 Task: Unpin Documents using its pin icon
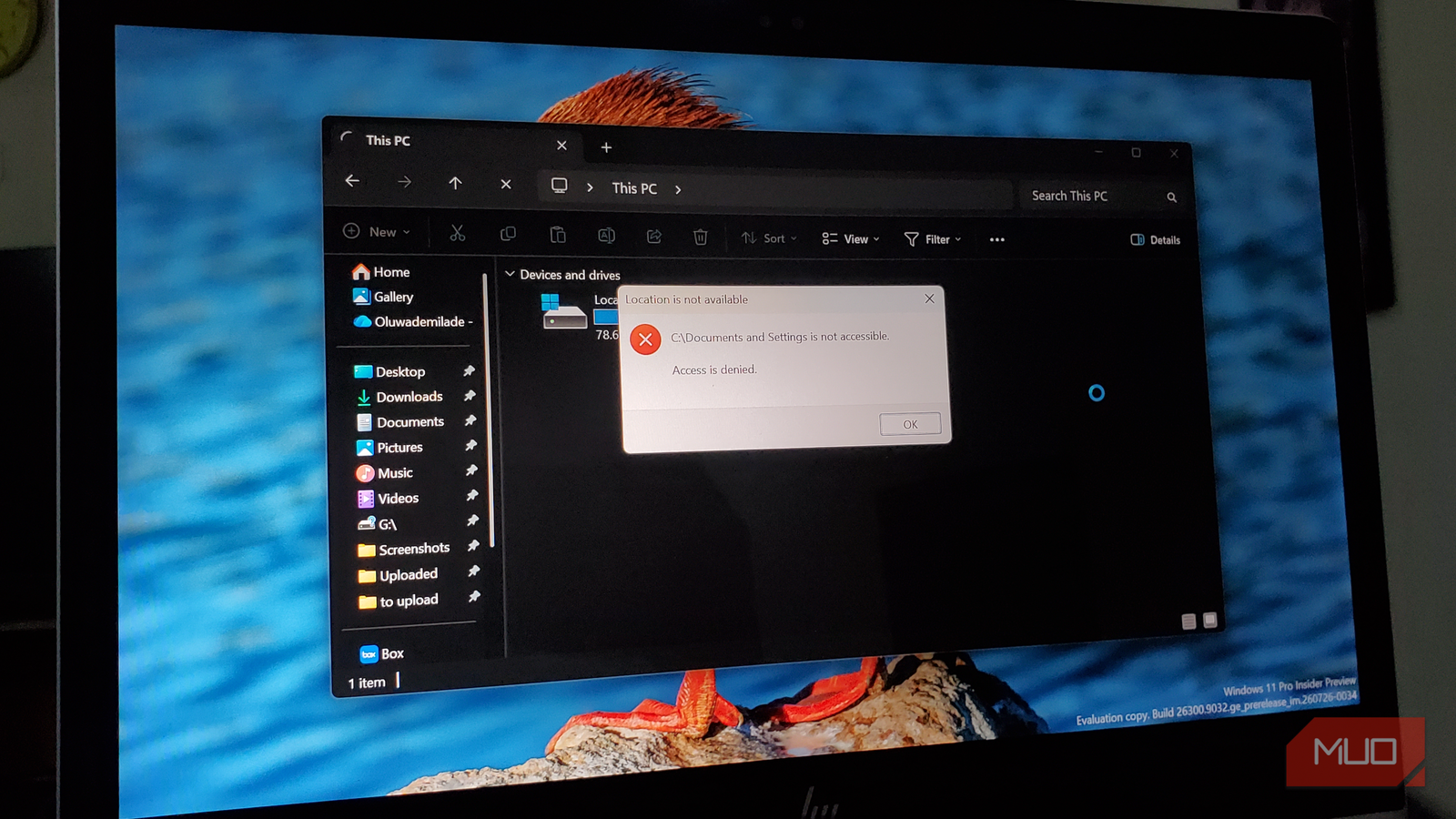click(x=470, y=421)
